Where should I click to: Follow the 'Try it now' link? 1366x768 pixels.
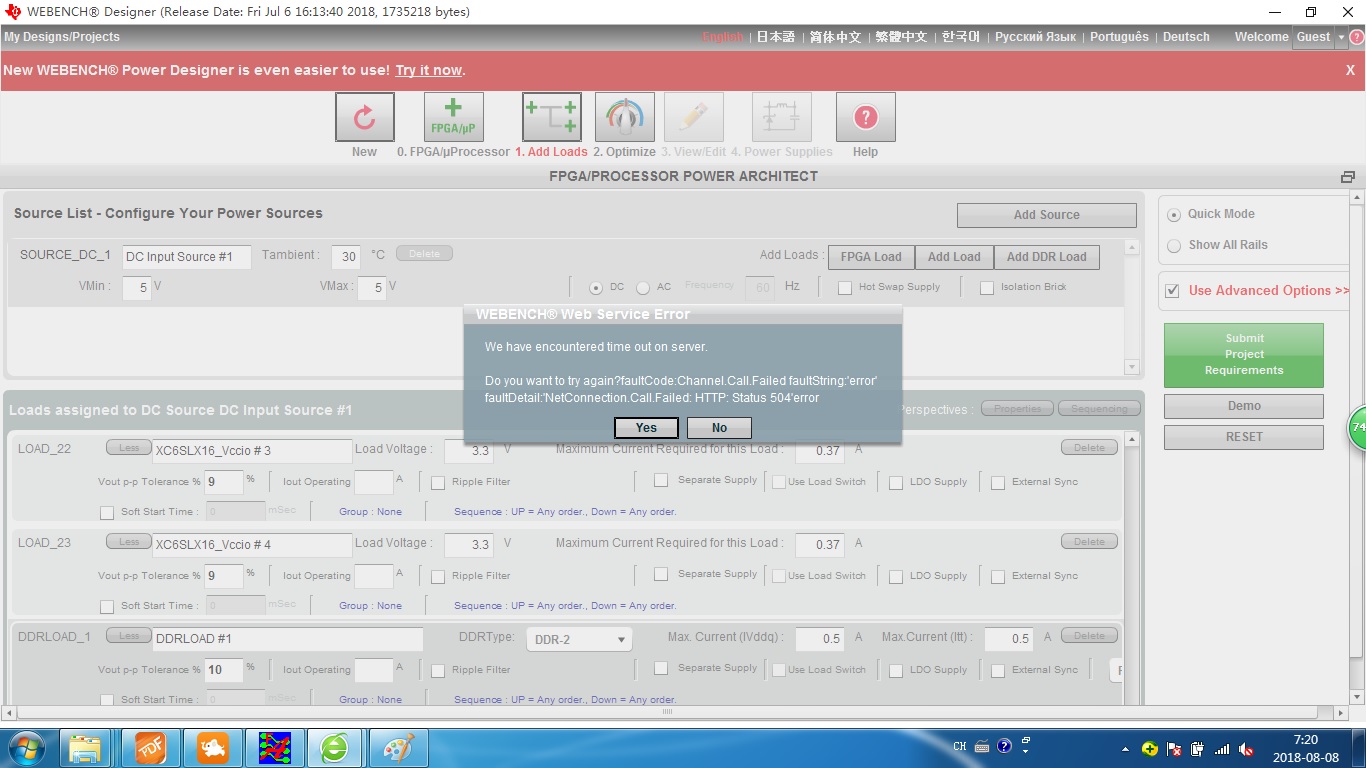point(429,70)
